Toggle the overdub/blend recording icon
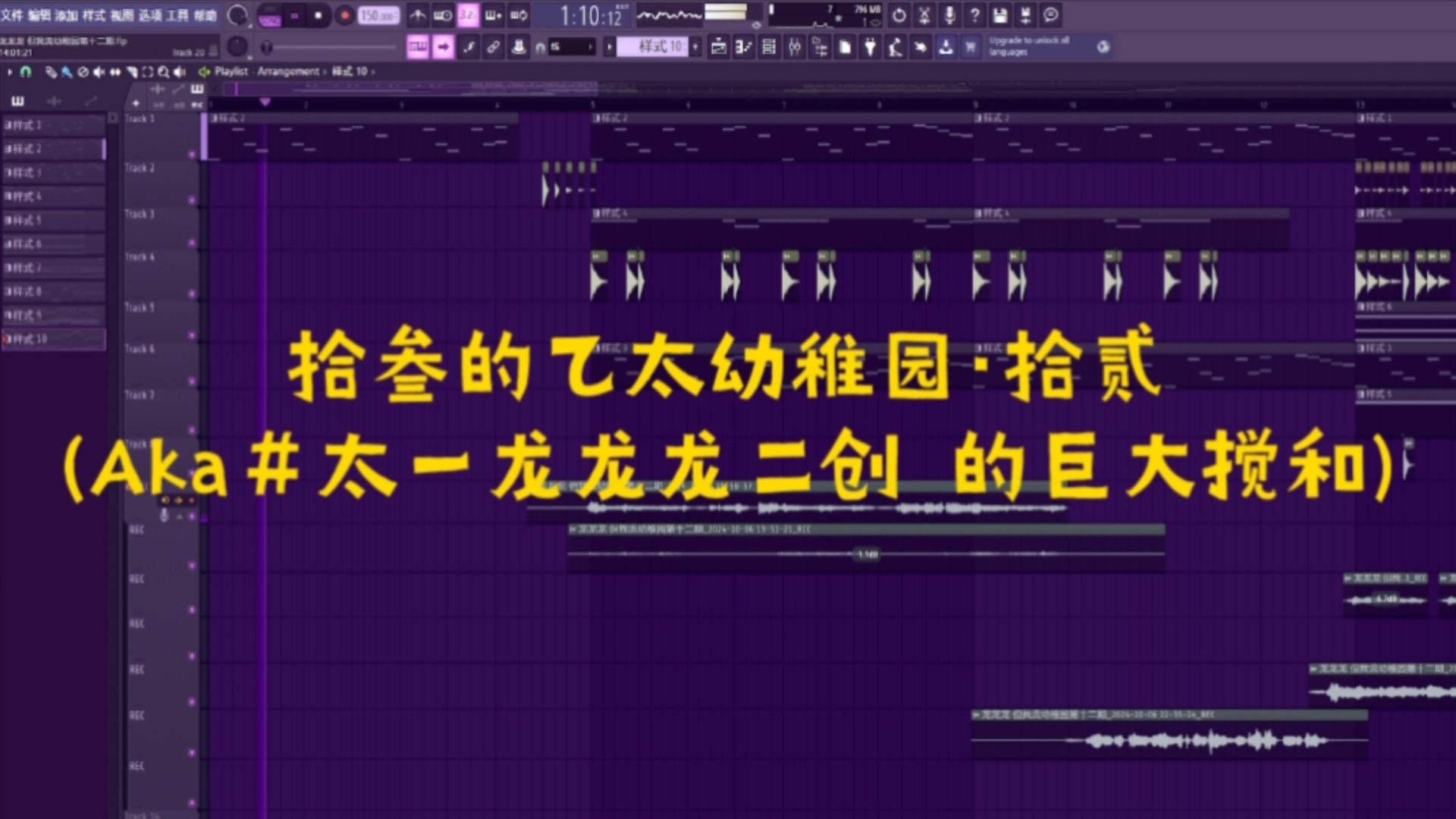Viewport: 1456px width, 819px height. pyautogui.click(x=493, y=15)
